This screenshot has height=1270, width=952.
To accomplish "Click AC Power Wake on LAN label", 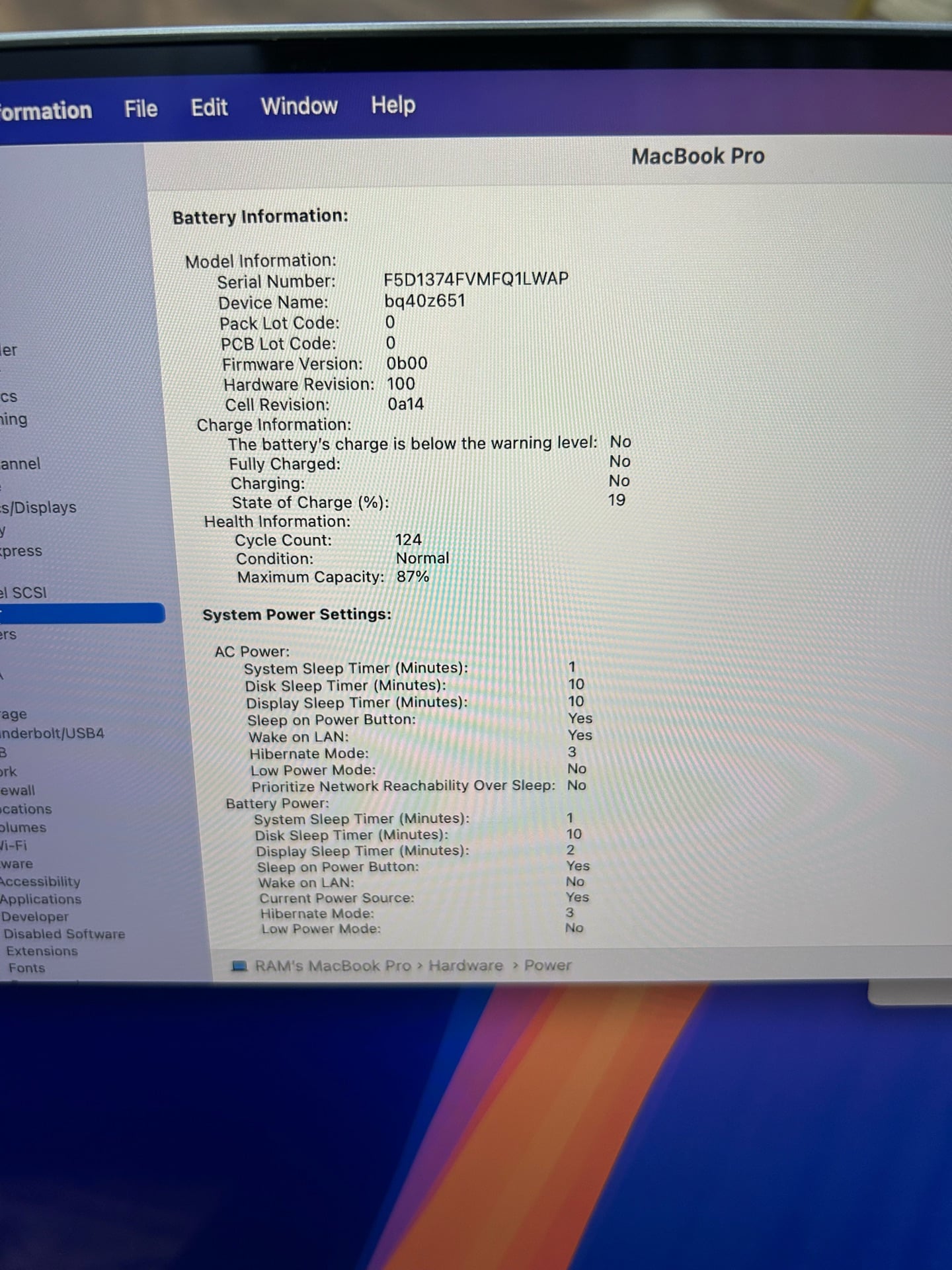I will coord(298,737).
